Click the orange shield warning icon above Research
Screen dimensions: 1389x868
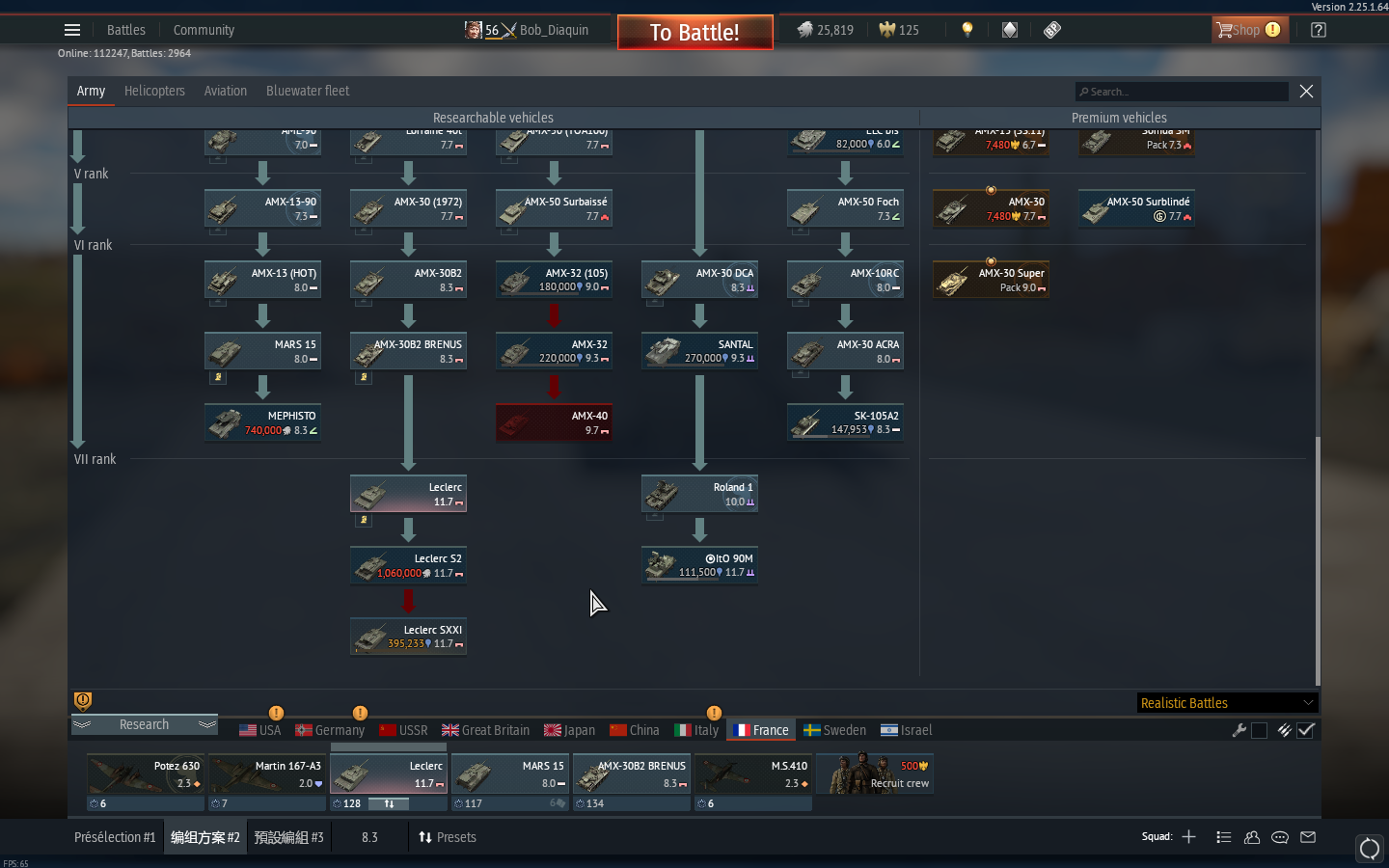(x=83, y=700)
